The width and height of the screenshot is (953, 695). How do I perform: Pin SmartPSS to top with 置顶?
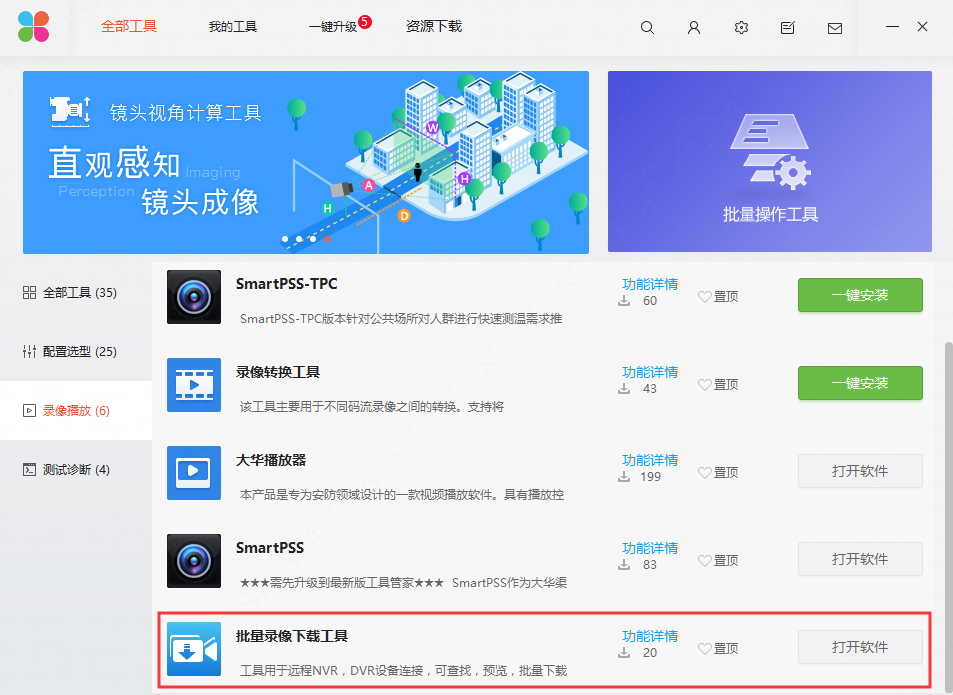tap(718, 561)
